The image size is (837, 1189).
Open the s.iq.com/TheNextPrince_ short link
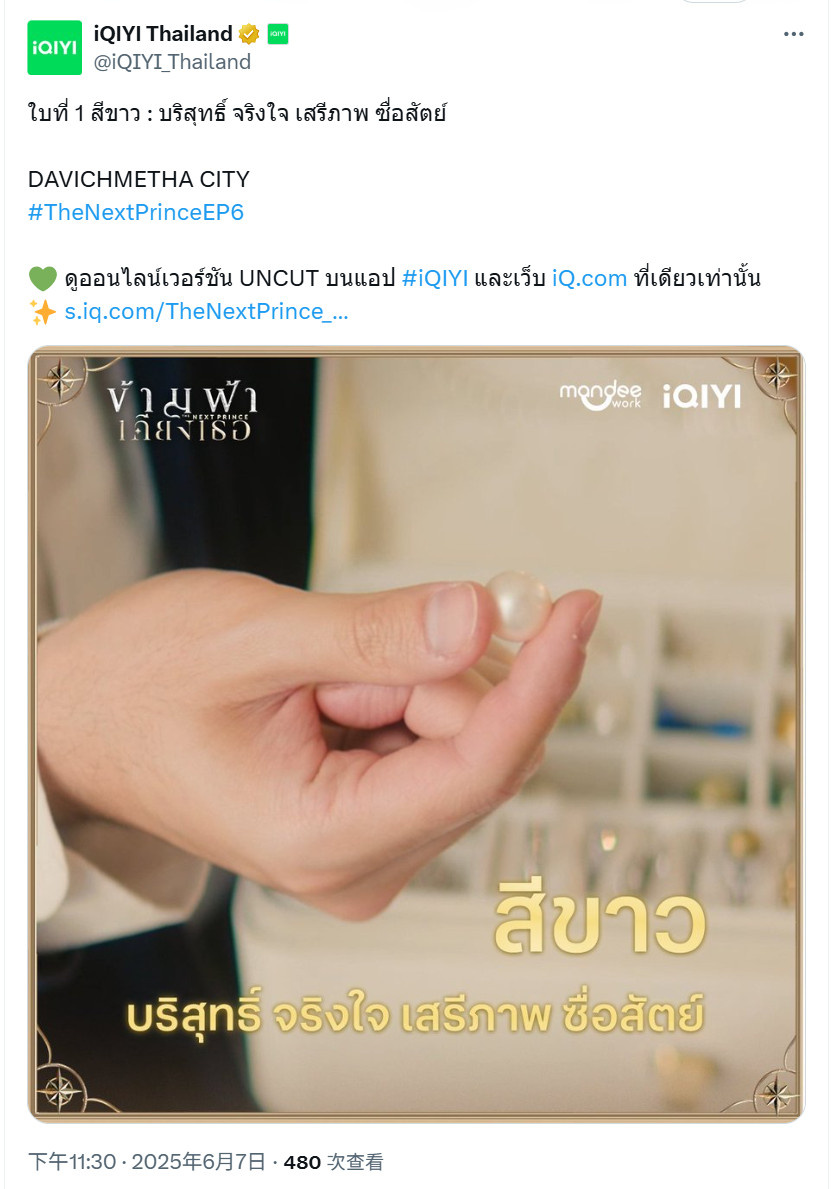click(206, 312)
